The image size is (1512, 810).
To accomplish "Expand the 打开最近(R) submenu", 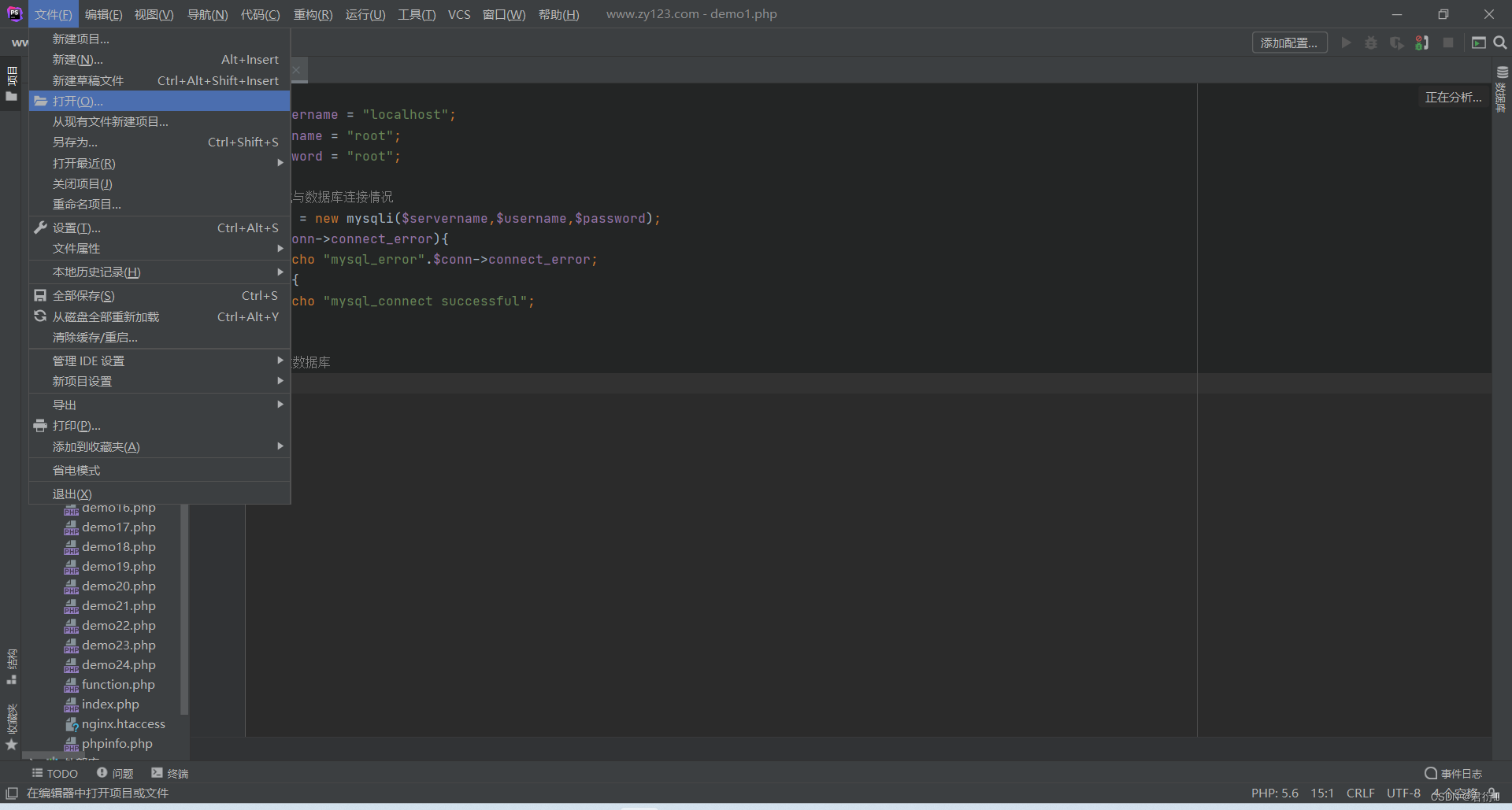I will pyautogui.click(x=160, y=163).
